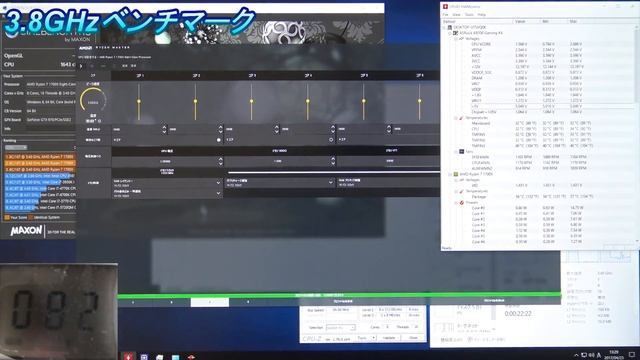
Task: Collapse the AMD Ryzen 7 node
Action: click(x=450, y=174)
